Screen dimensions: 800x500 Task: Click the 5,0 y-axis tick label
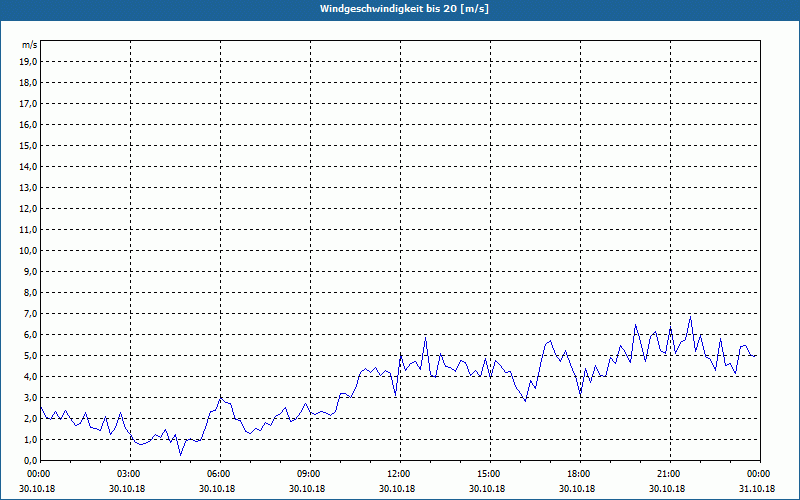coord(29,355)
